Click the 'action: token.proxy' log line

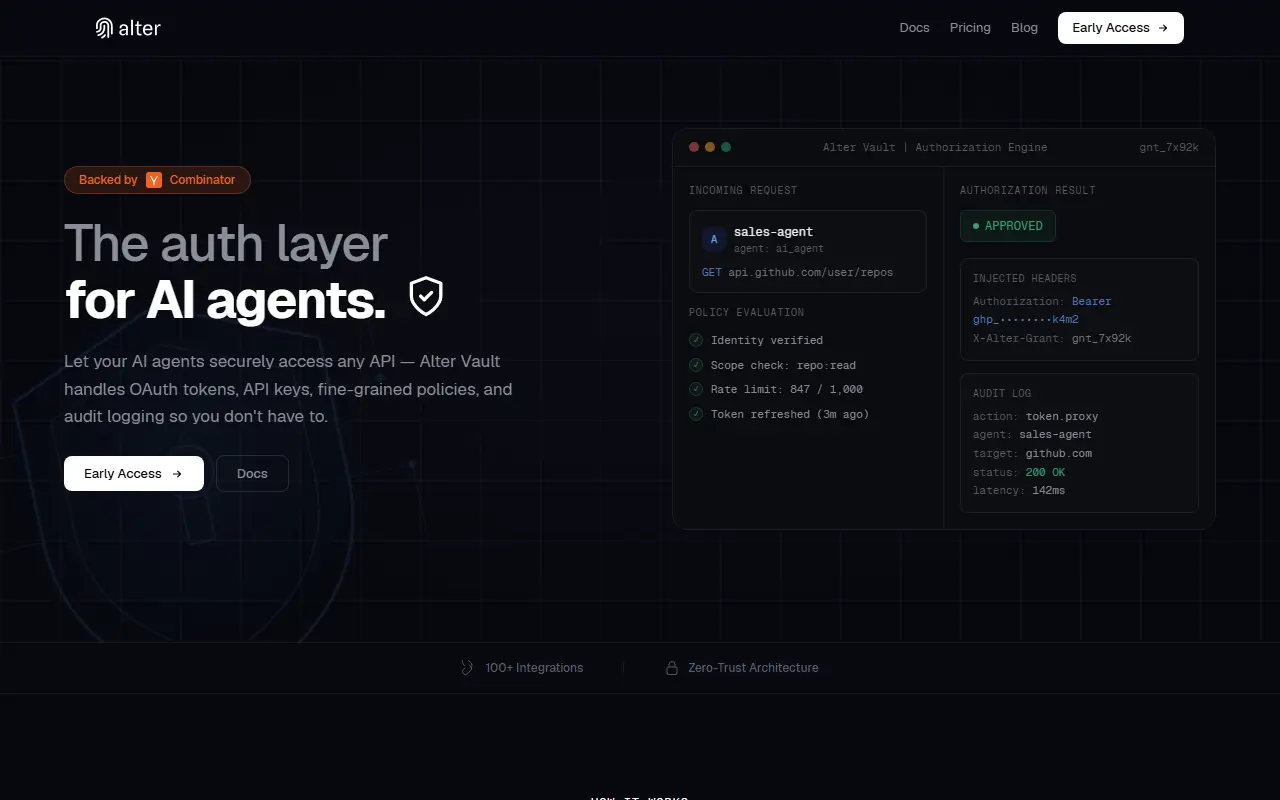[x=1036, y=416]
